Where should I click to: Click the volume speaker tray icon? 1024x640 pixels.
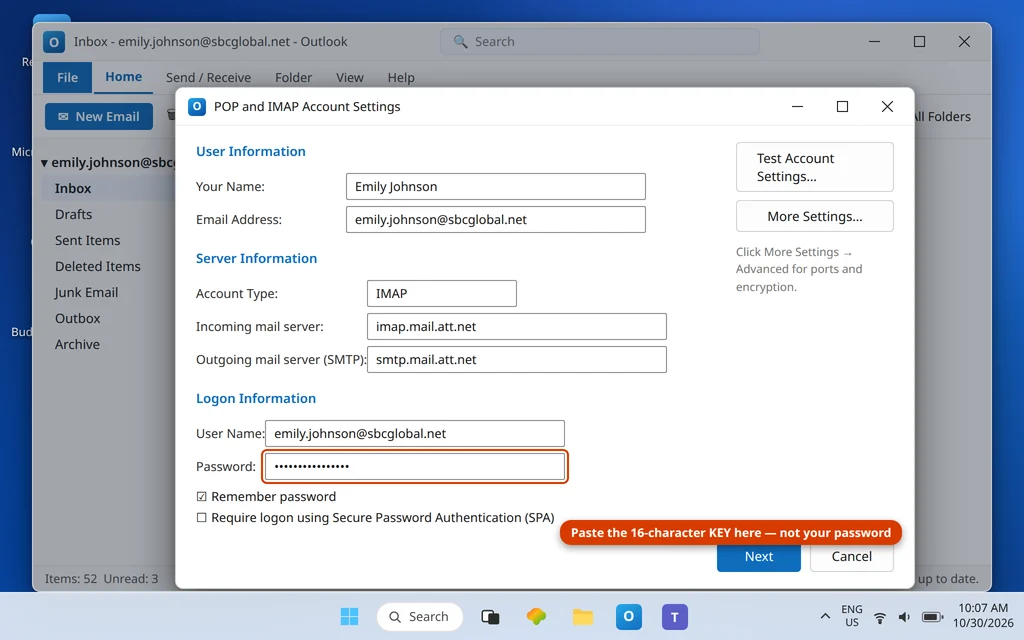[x=904, y=617]
